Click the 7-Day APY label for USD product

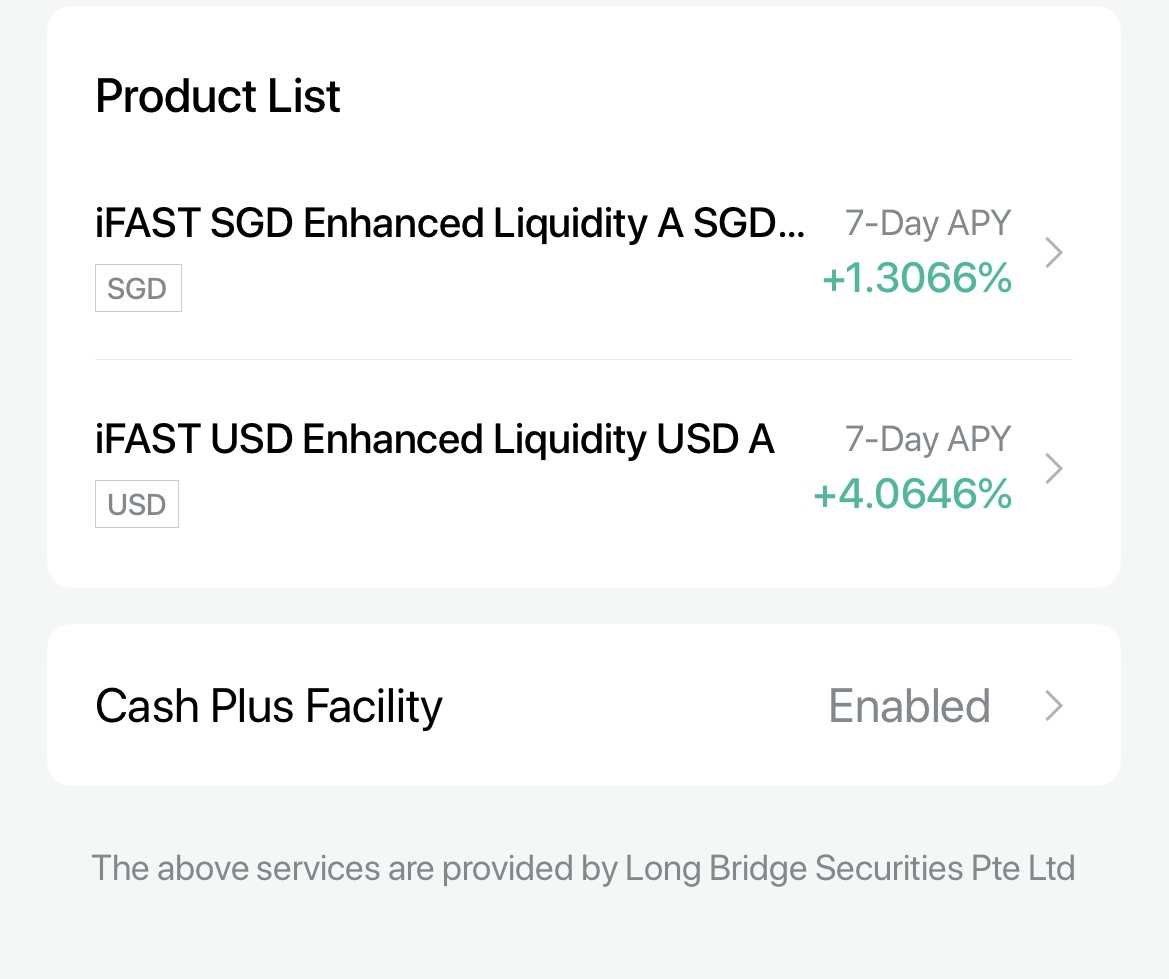coord(927,439)
